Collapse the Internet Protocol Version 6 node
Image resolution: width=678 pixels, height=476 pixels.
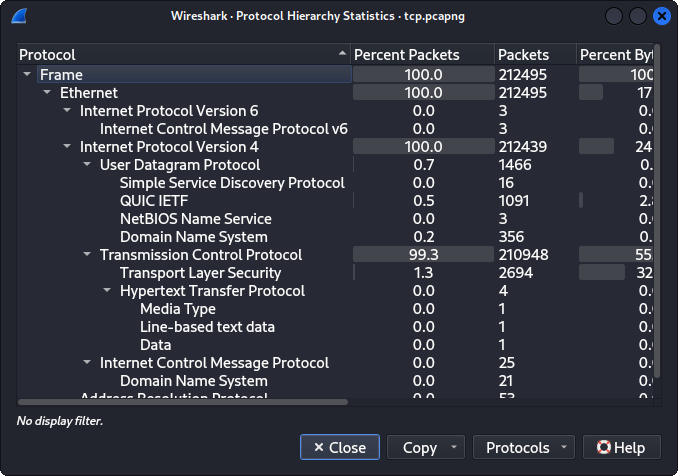pos(66,111)
